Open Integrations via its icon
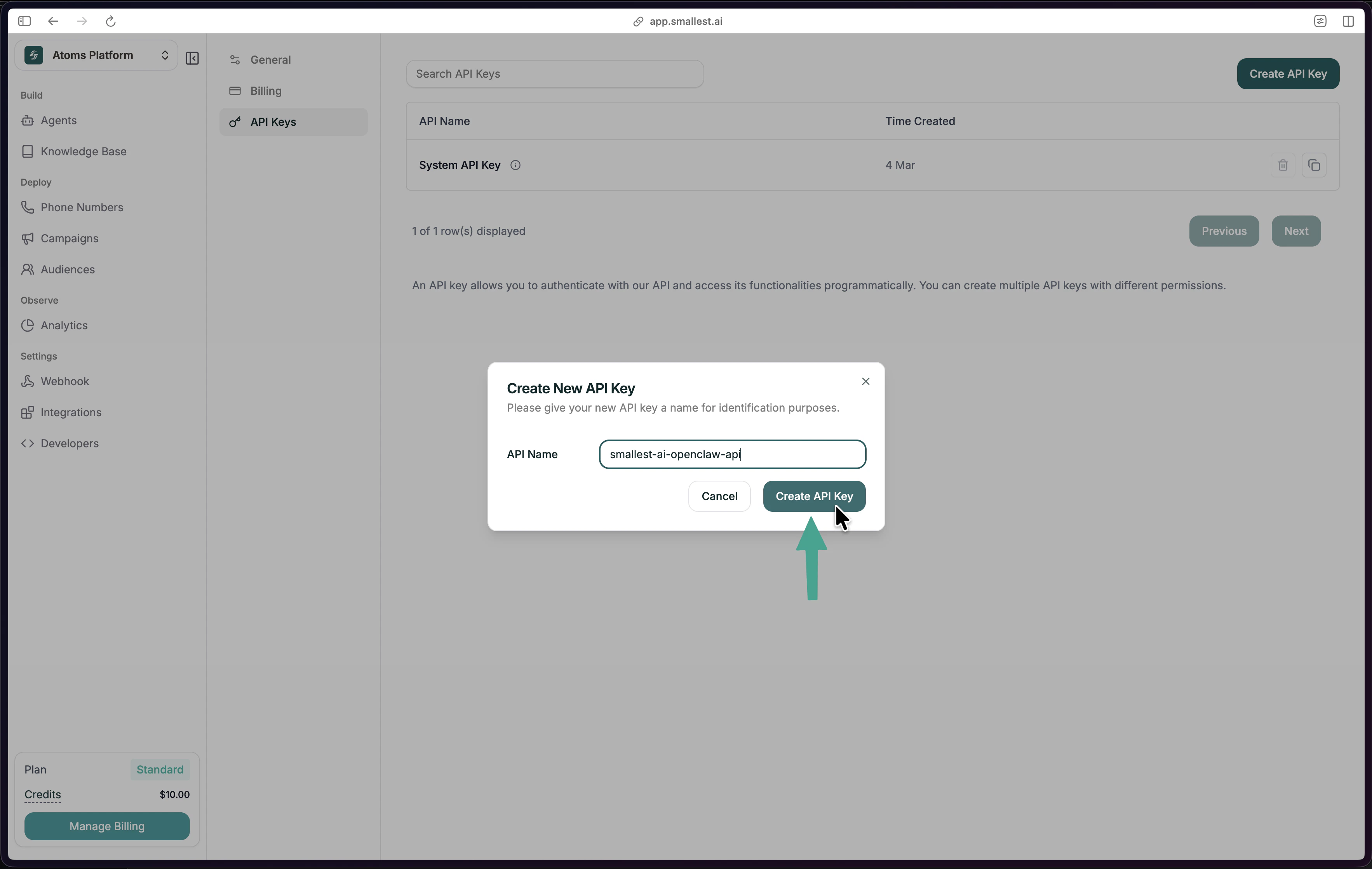Viewport: 1372px width, 869px height. [x=27, y=412]
